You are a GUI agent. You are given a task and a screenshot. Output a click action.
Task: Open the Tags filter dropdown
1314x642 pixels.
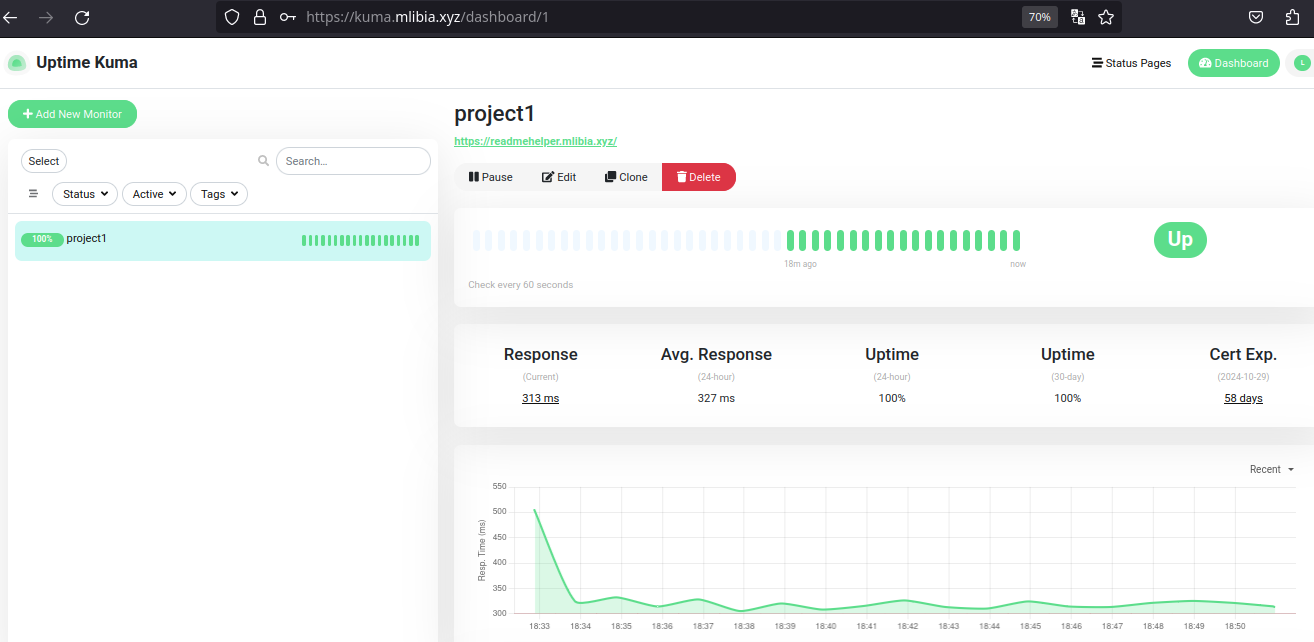click(218, 193)
